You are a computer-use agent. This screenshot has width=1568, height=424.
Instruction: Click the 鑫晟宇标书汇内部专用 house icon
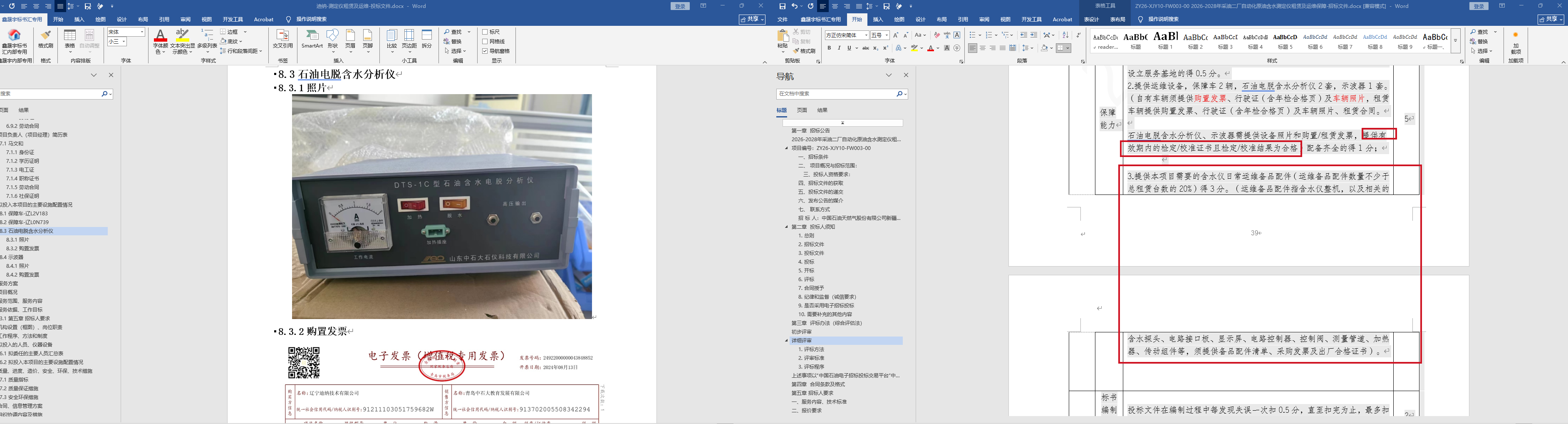(15, 41)
